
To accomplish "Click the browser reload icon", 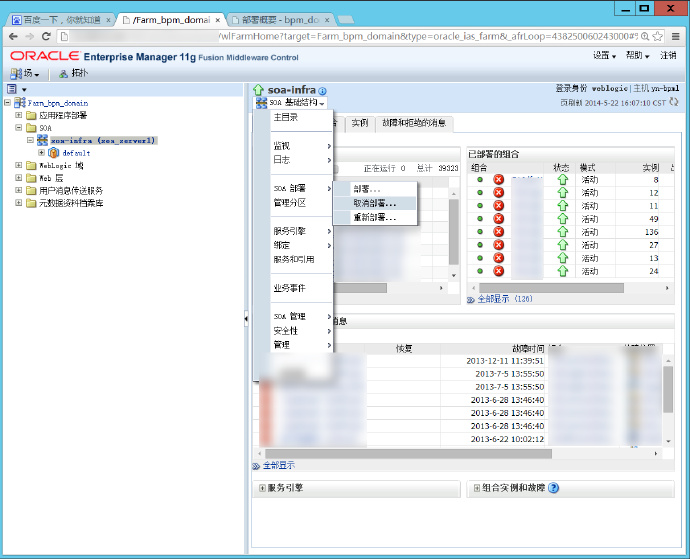I will tap(46, 37).
